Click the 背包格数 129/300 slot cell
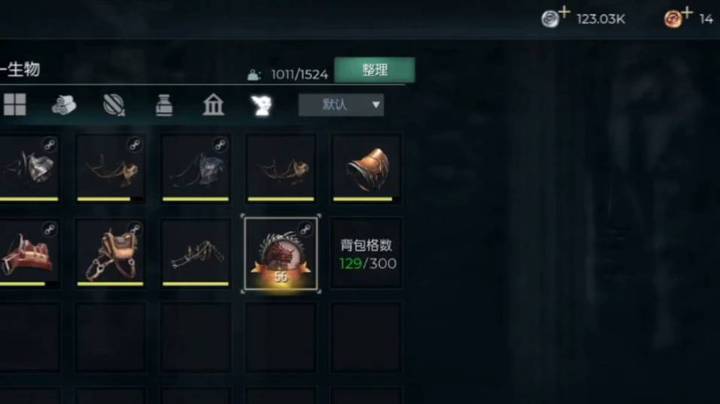This screenshot has width=720, height=404. (366, 254)
